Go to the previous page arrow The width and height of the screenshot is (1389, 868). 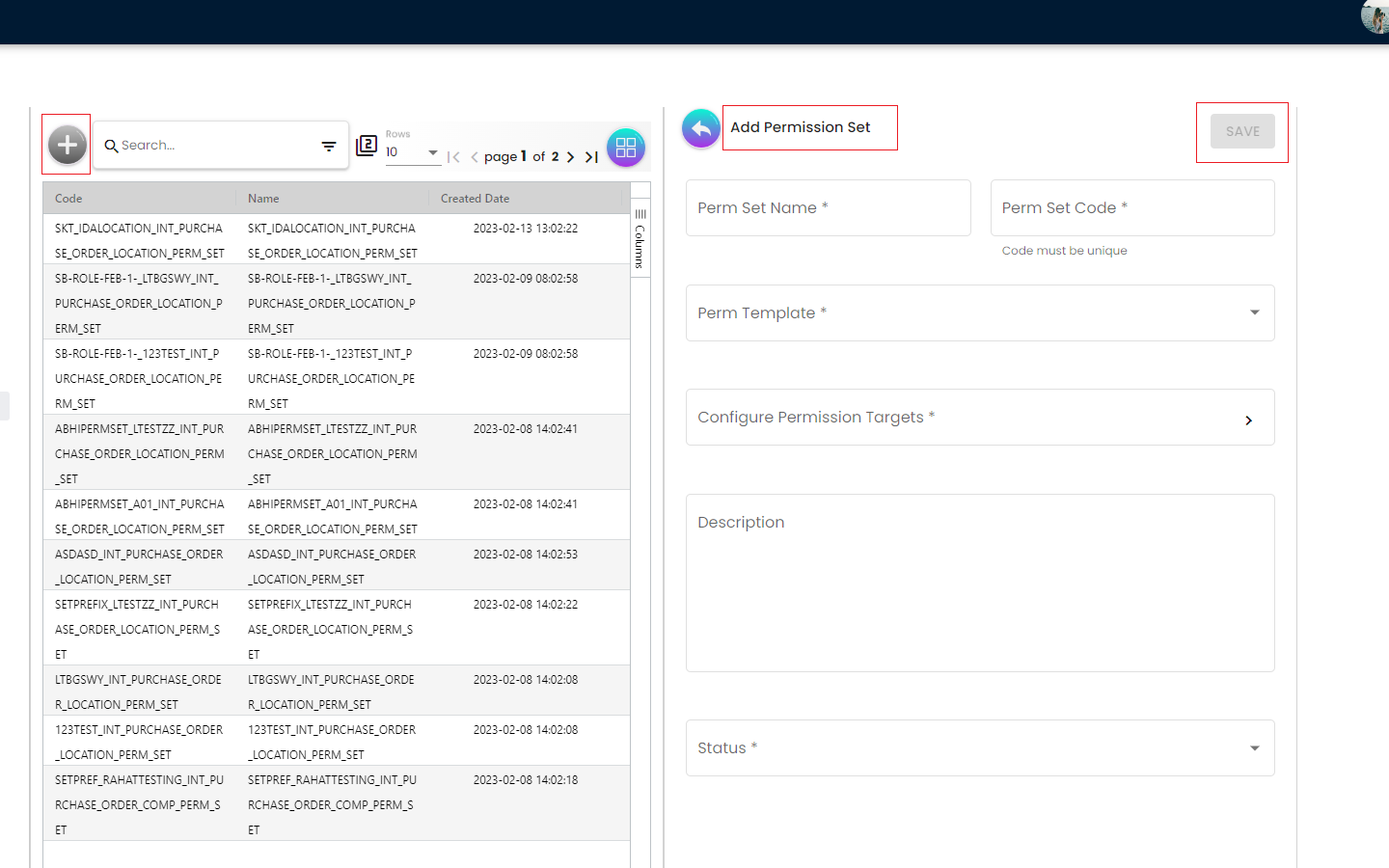point(475,157)
